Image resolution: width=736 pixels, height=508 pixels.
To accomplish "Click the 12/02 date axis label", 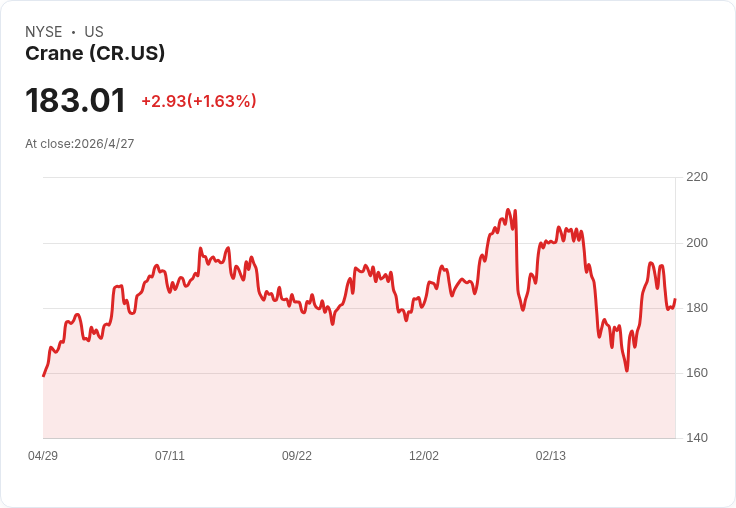I will point(424,456).
